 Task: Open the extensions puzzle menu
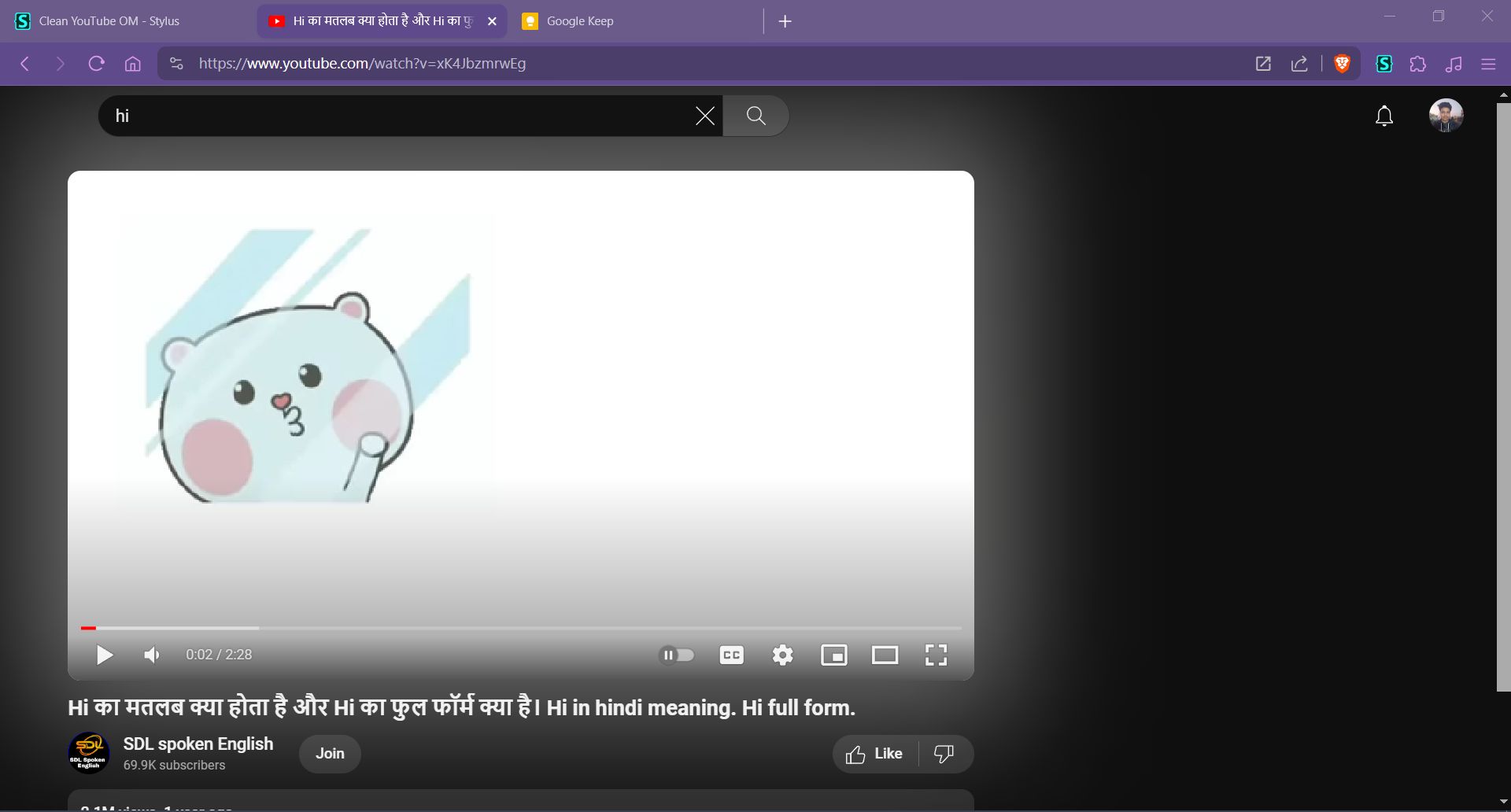[1418, 64]
